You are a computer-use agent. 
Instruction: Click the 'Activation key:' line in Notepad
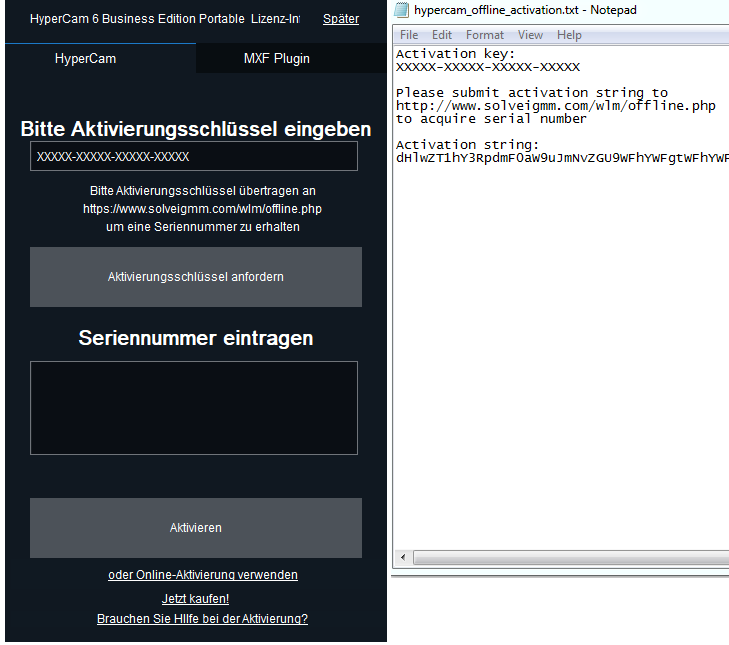455,54
